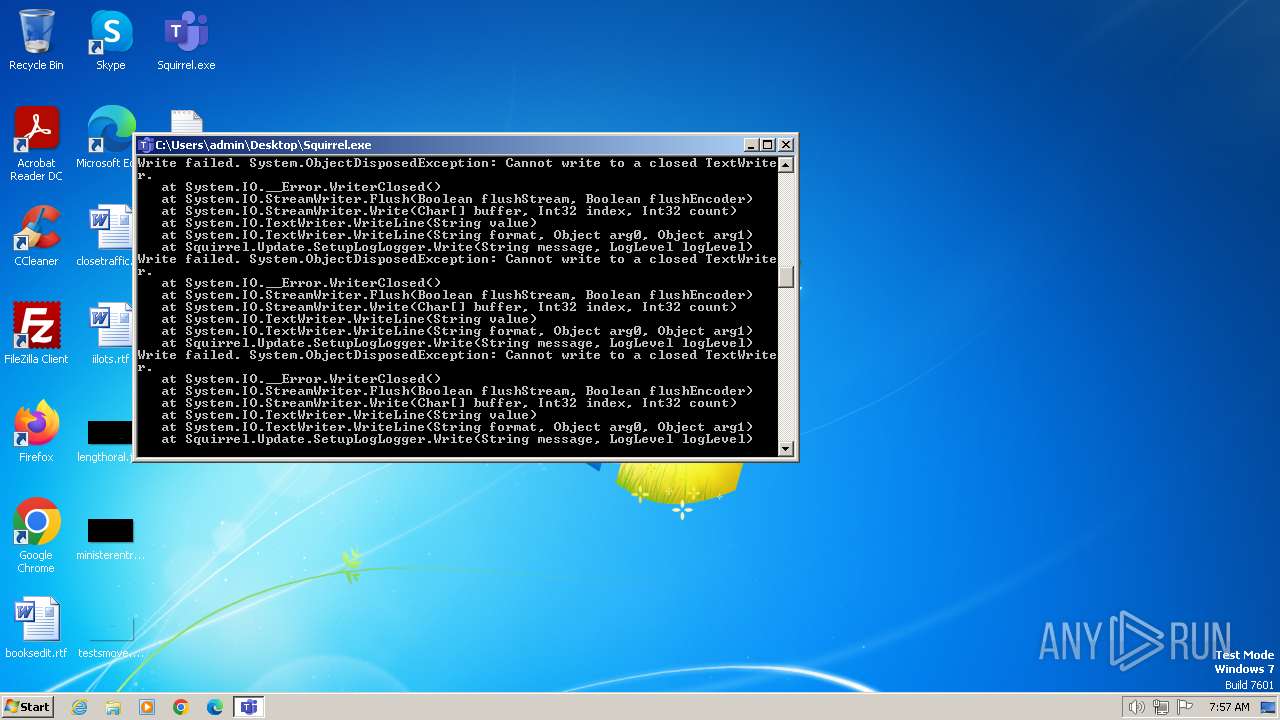Screen dimensions: 1280x720
Task: Open Chrome from the taskbar
Action: [181, 707]
